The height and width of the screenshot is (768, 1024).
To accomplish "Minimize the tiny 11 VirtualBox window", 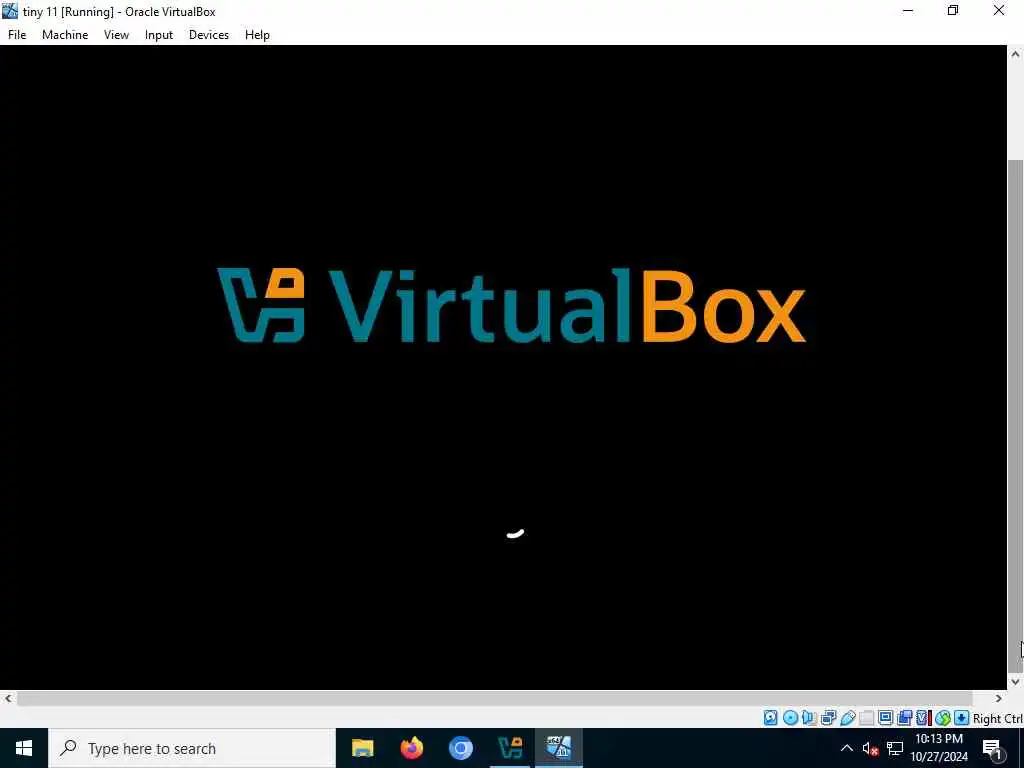I will tap(908, 11).
